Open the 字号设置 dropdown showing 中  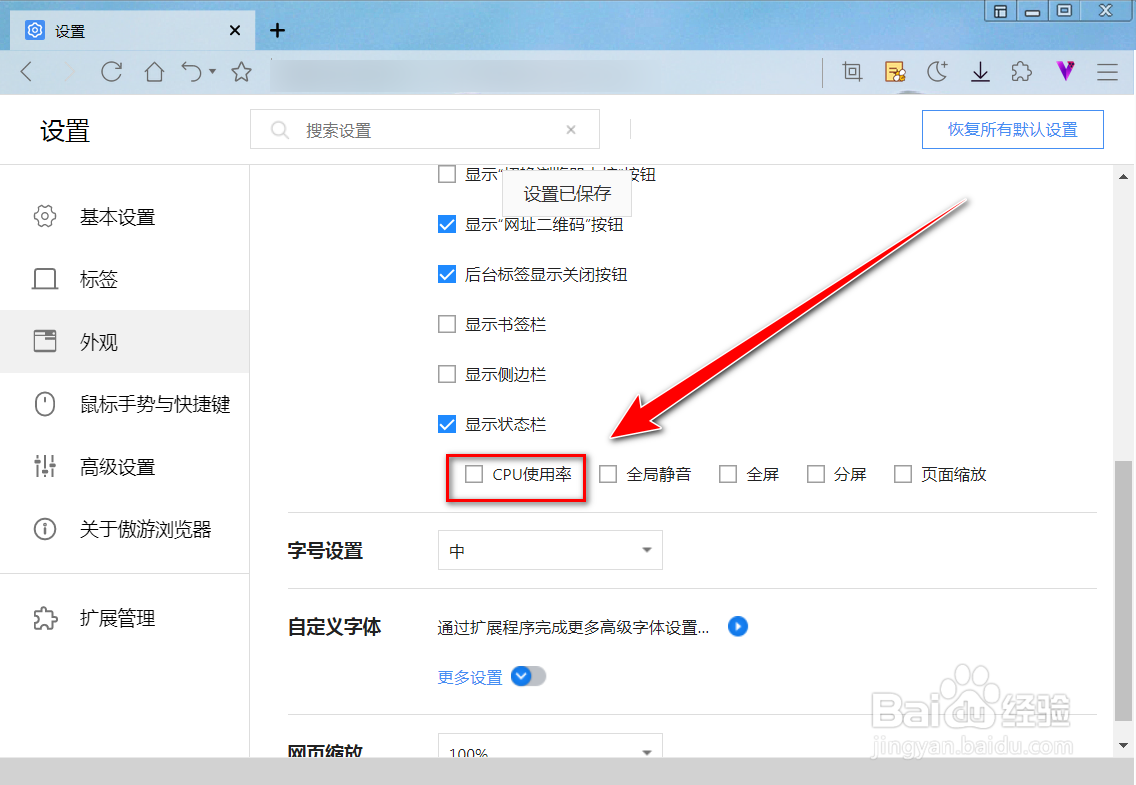tap(550, 550)
